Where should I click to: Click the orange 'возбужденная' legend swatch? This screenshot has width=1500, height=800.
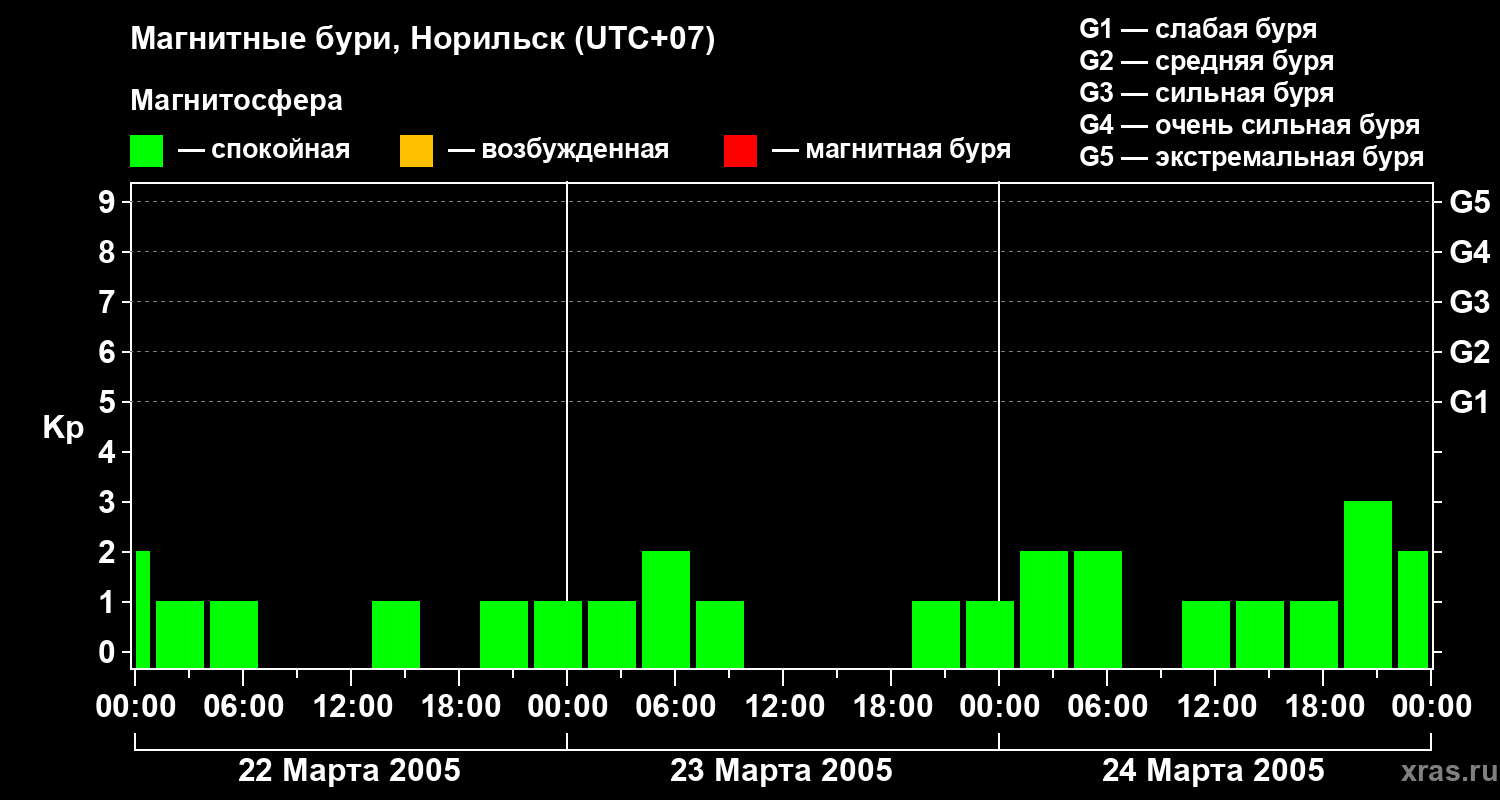pos(416,150)
